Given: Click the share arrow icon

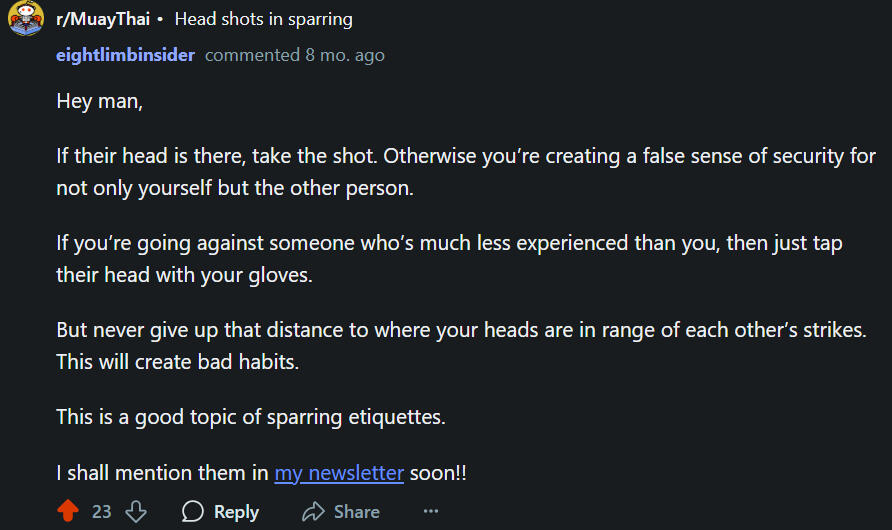Looking at the screenshot, I should (x=313, y=511).
